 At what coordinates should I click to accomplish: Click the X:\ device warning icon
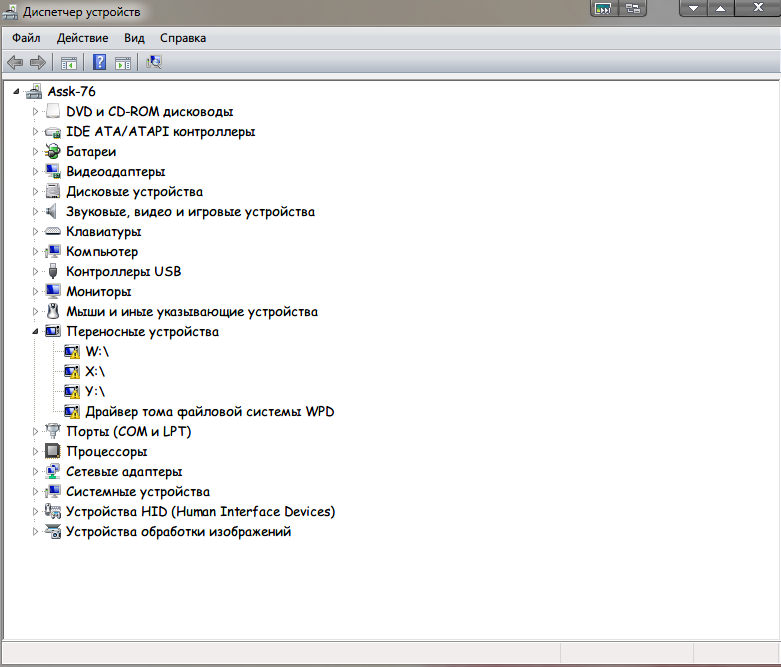pyautogui.click(x=72, y=372)
